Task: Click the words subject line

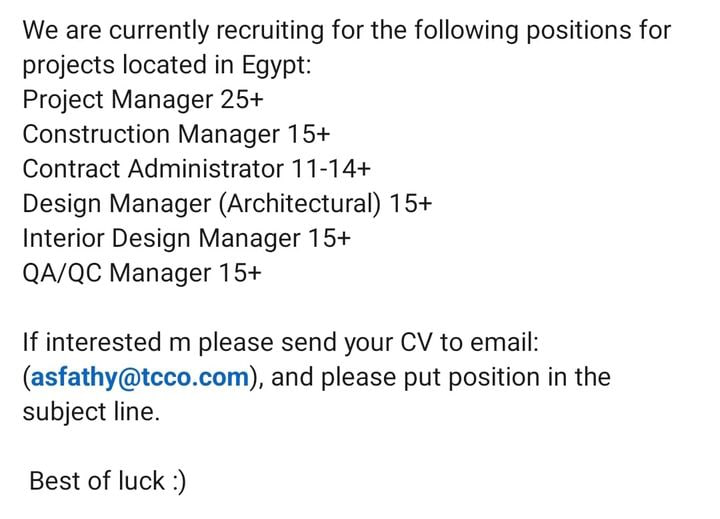Action: tap(91, 412)
